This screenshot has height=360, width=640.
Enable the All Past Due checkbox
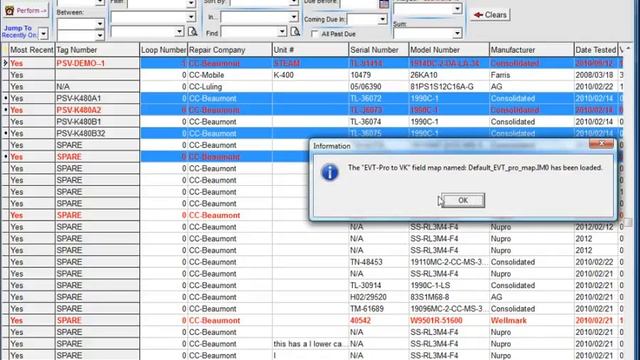coord(314,34)
